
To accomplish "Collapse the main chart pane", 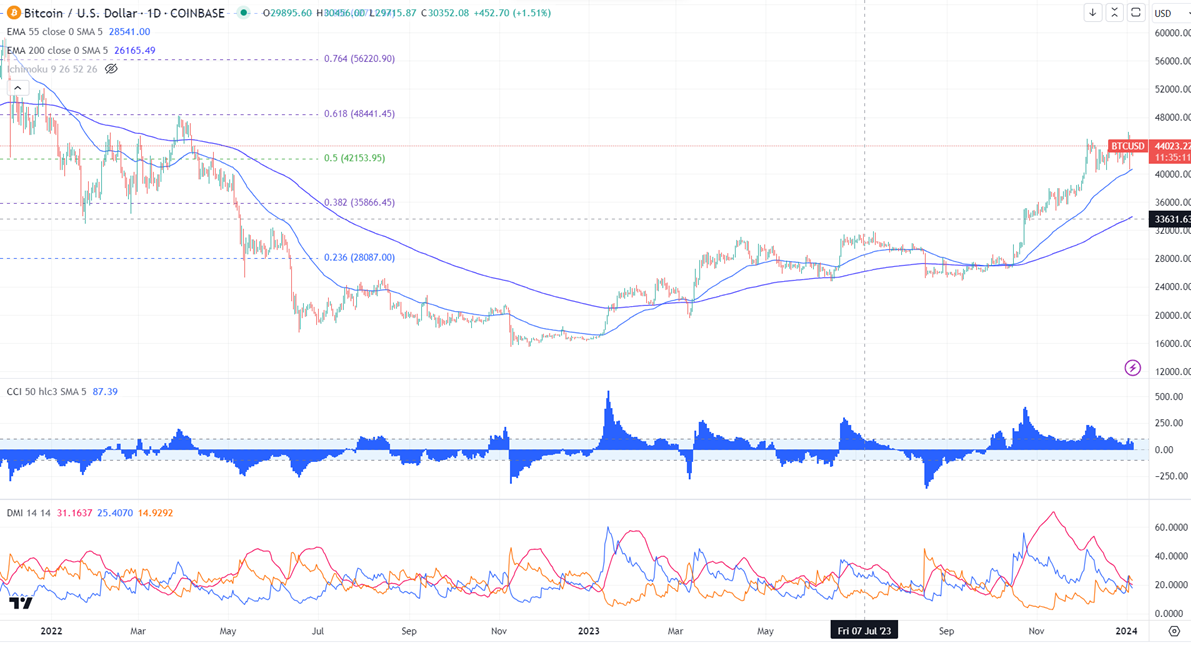I will 1114,12.
